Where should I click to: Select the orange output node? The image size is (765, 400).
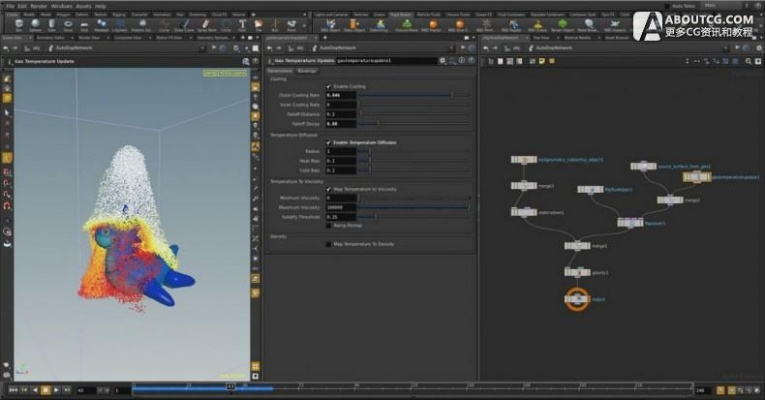pos(576,298)
